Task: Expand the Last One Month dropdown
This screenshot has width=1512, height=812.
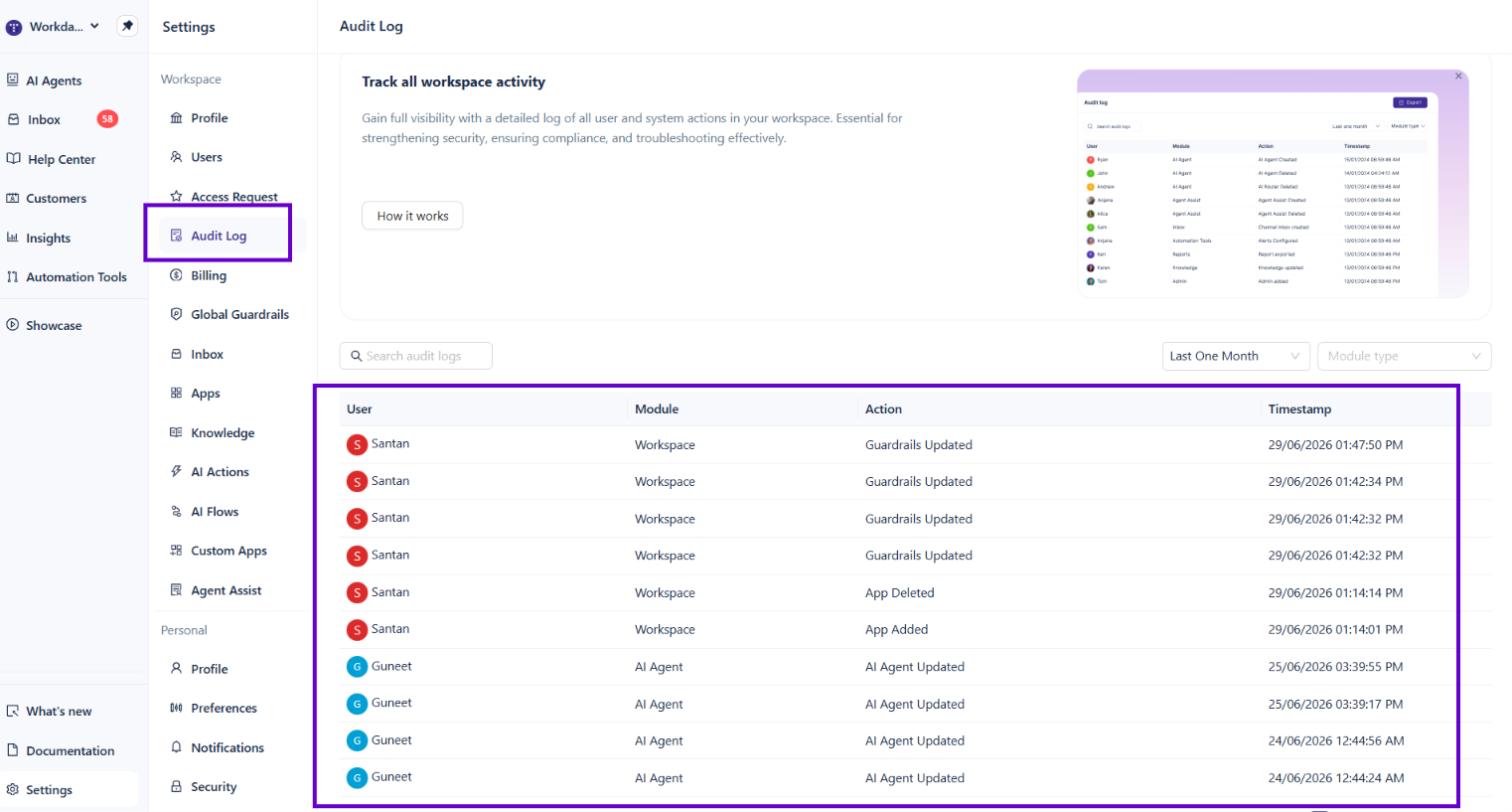Action: tap(1236, 356)
